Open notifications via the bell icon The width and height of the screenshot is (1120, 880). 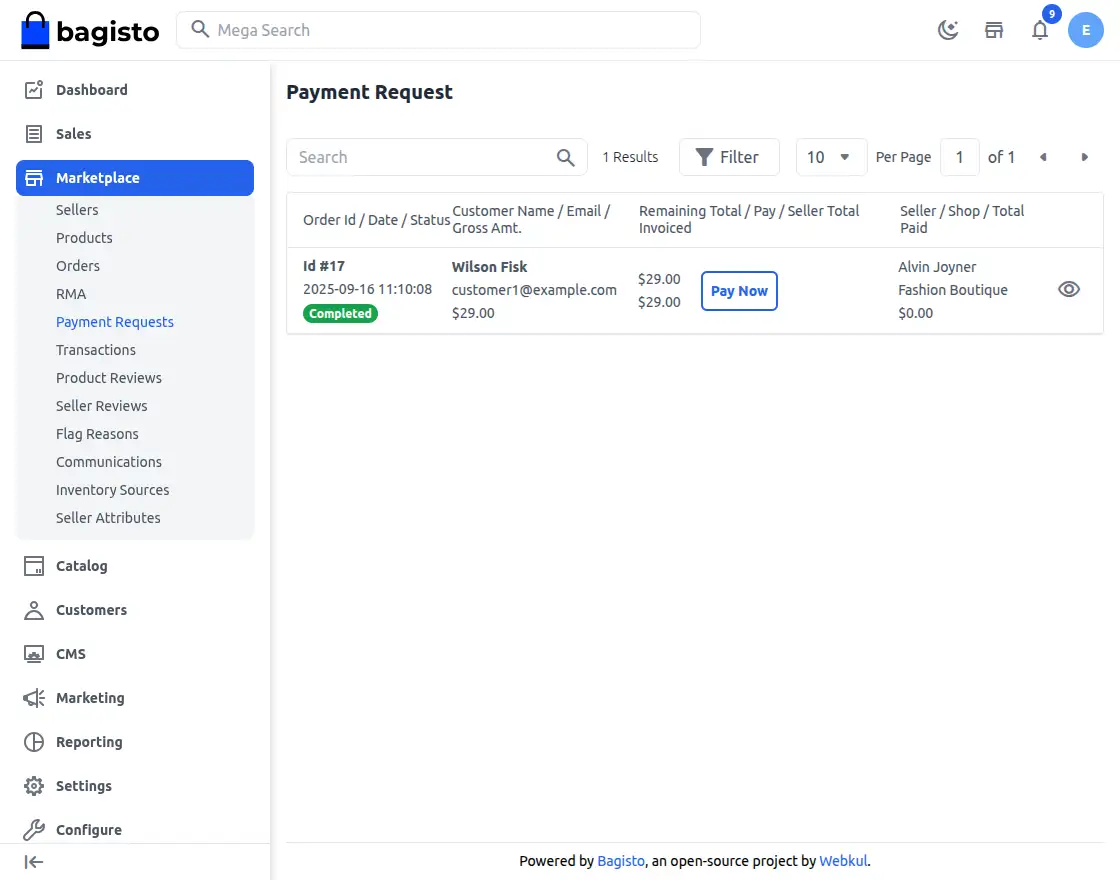coord(1040,30)
